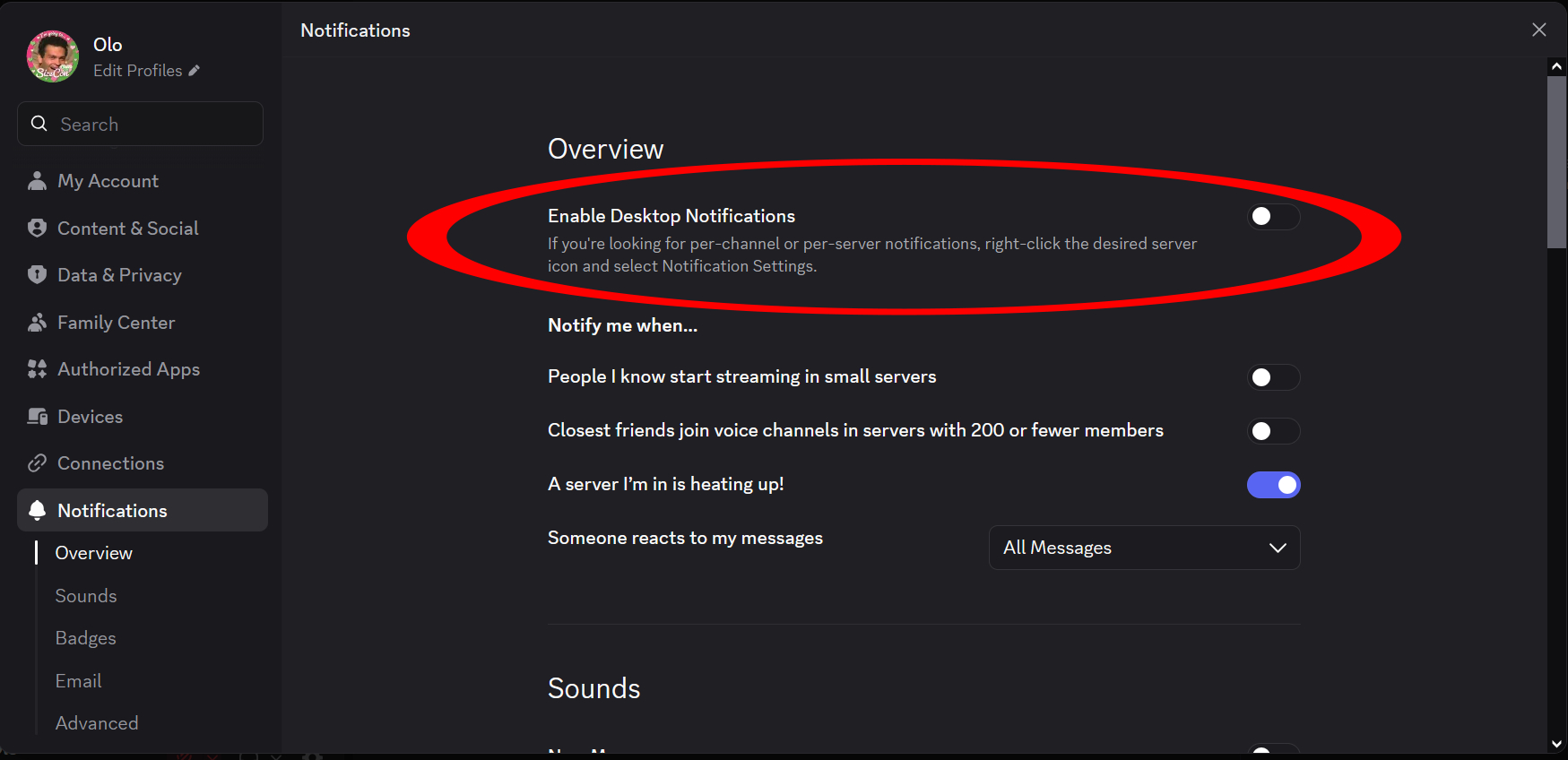Click the Family Center icon

click(x=37, y=323)
